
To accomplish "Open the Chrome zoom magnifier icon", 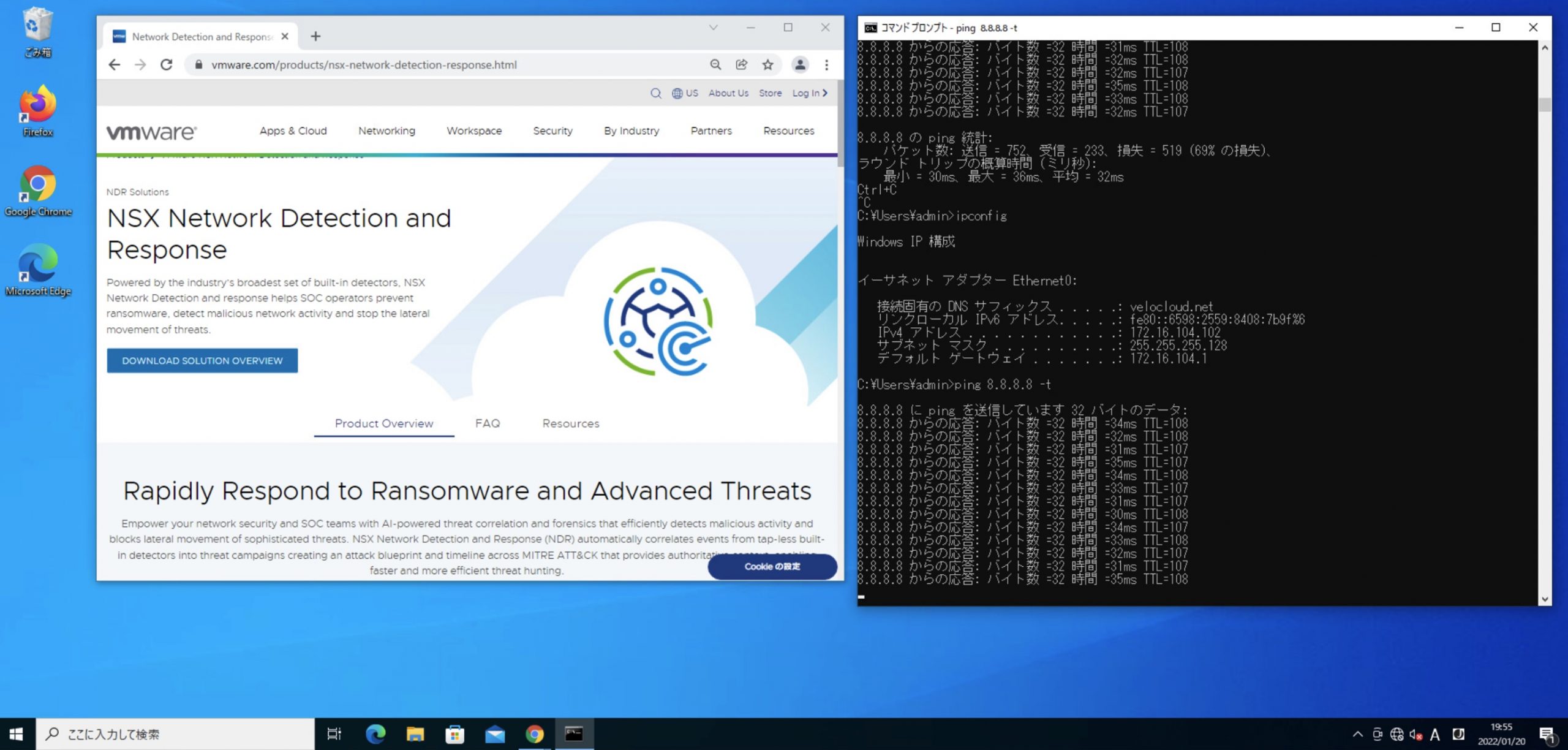I will [715, 64].
